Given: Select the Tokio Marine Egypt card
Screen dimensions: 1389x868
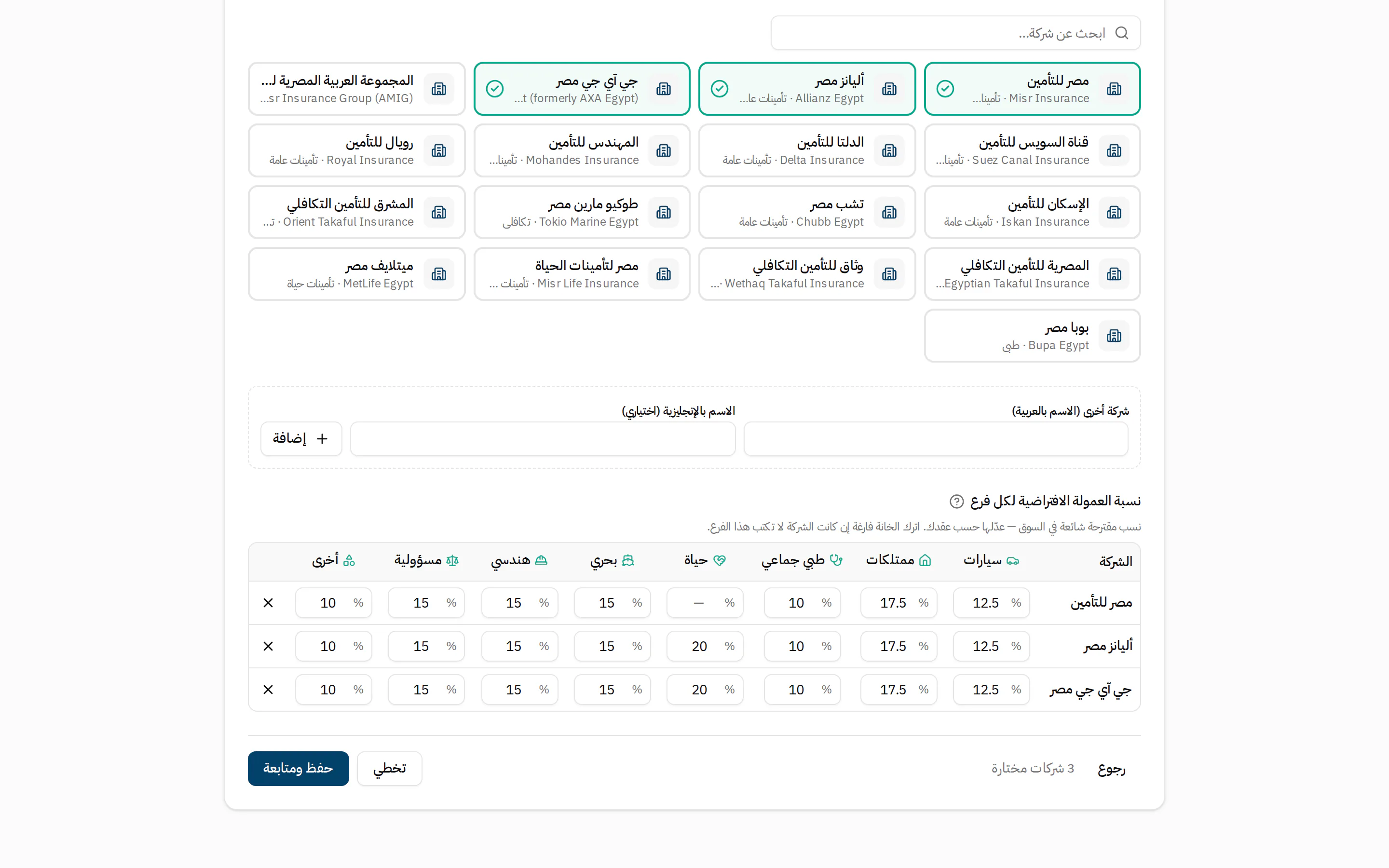Looking at the screenshot, I should pyautogui.click(x=582, y=212).
